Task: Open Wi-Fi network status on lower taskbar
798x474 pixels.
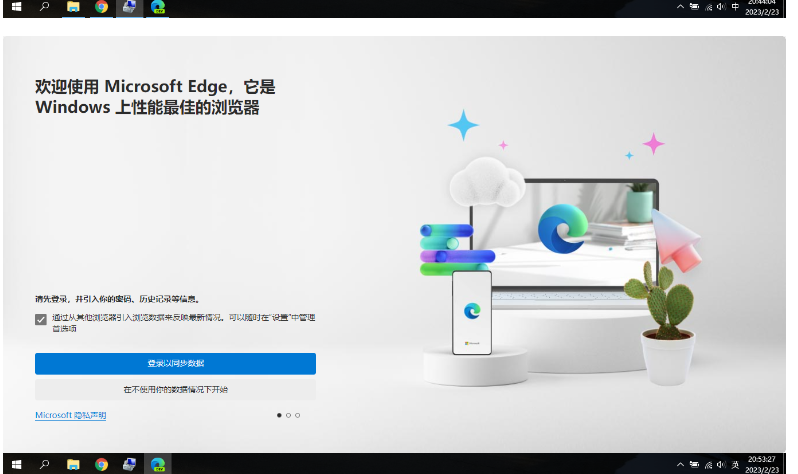Action: click(x=708, y=464)
